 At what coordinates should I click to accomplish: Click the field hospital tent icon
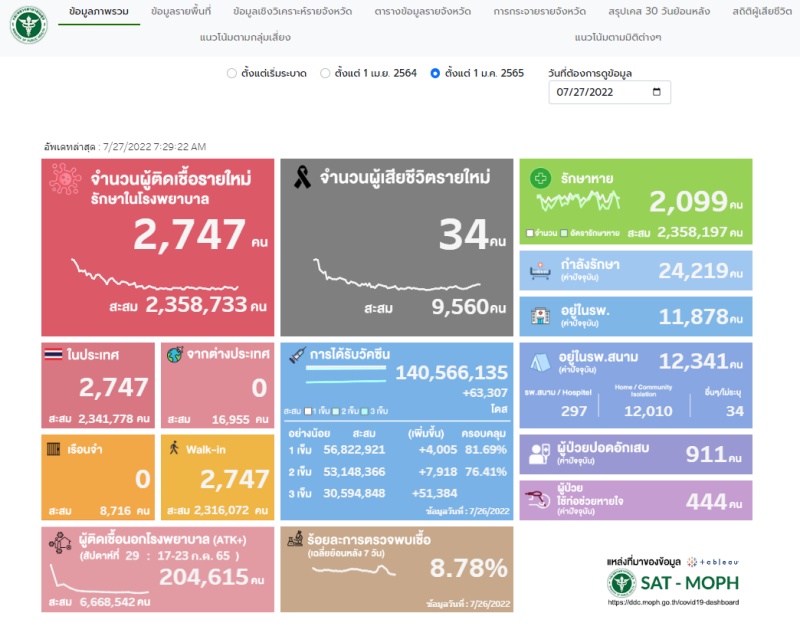538,362
